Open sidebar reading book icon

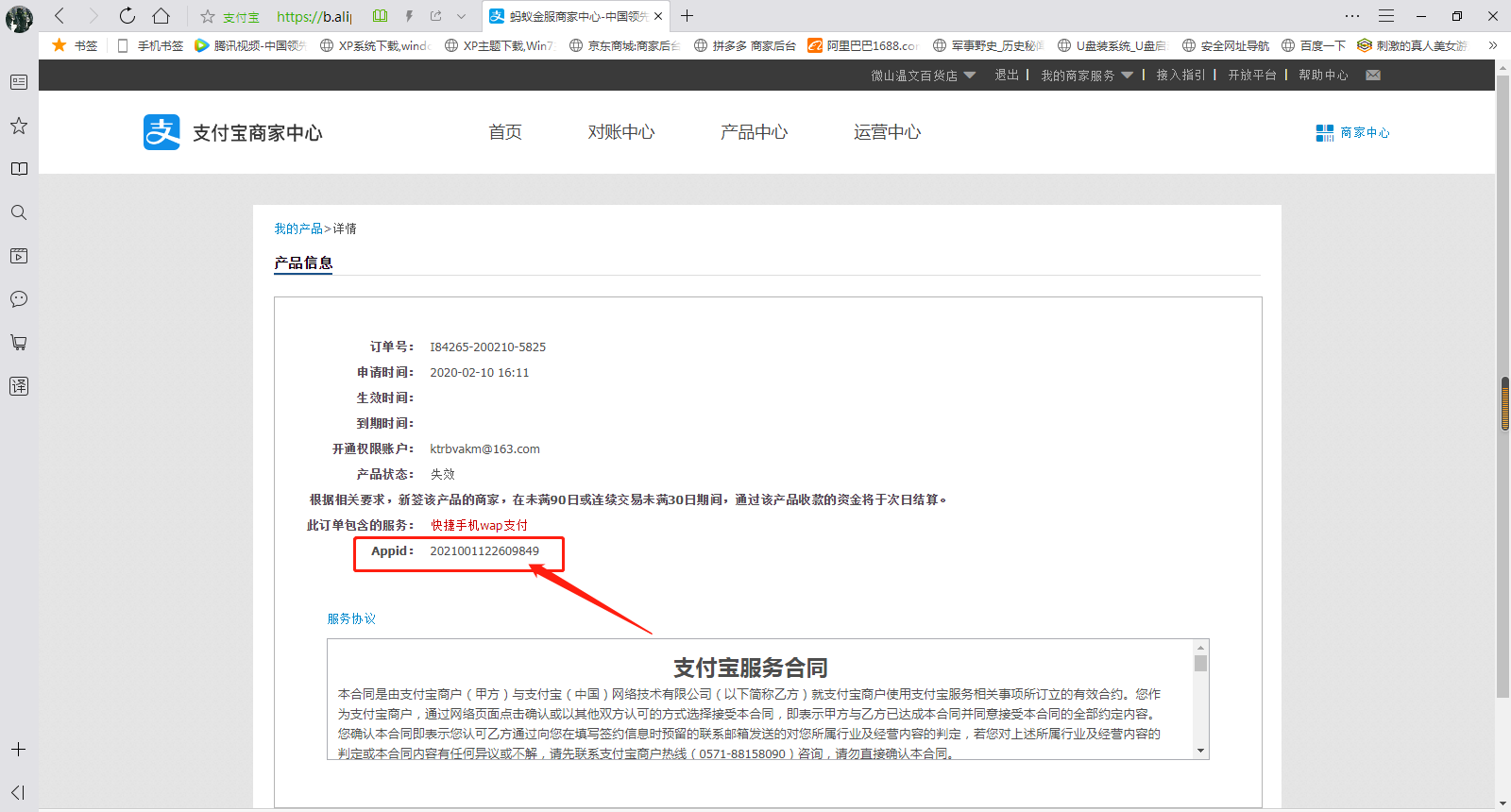coord(19,169)
